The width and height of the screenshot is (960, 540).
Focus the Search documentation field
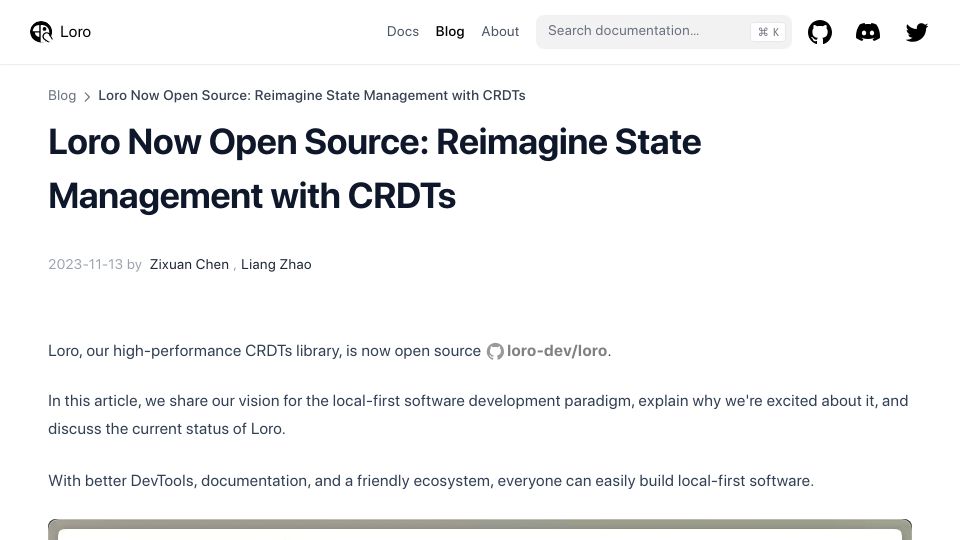(664, 32)
